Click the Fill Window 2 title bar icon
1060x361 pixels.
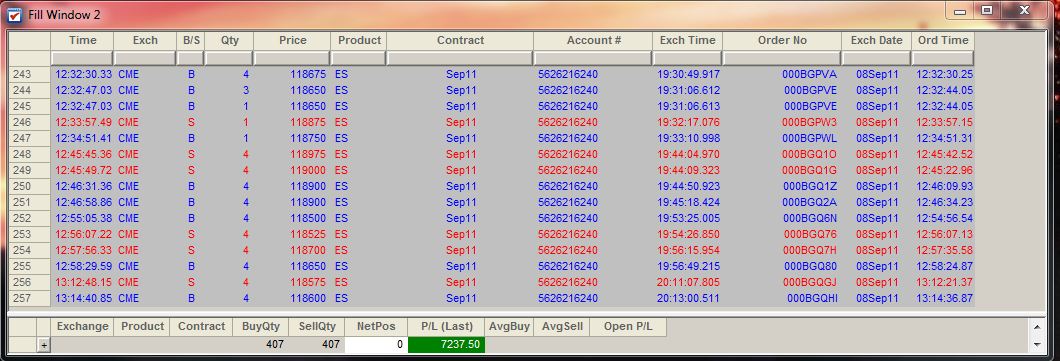(x=14, y=14)
